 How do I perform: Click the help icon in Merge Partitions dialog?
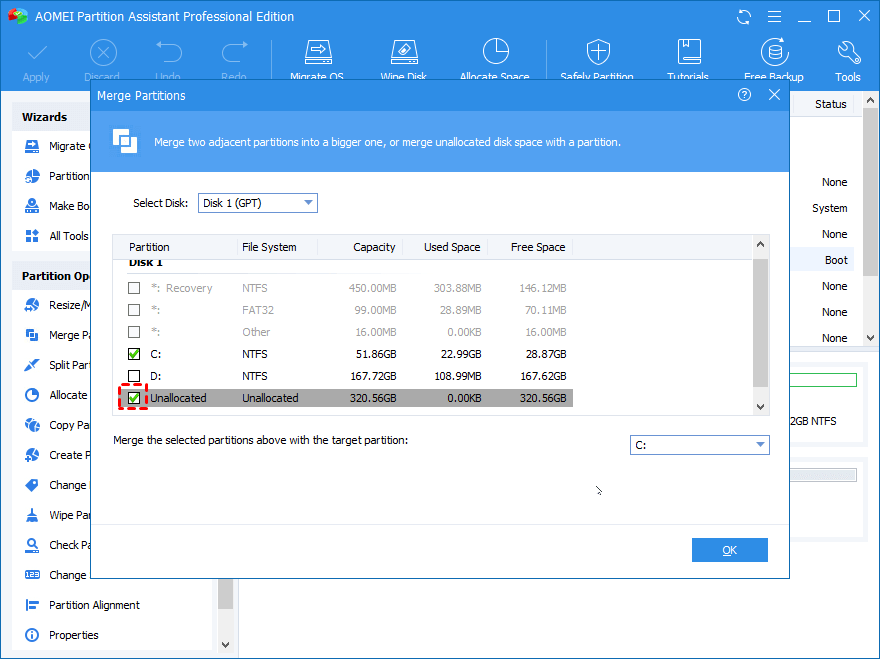click(744, 95)
